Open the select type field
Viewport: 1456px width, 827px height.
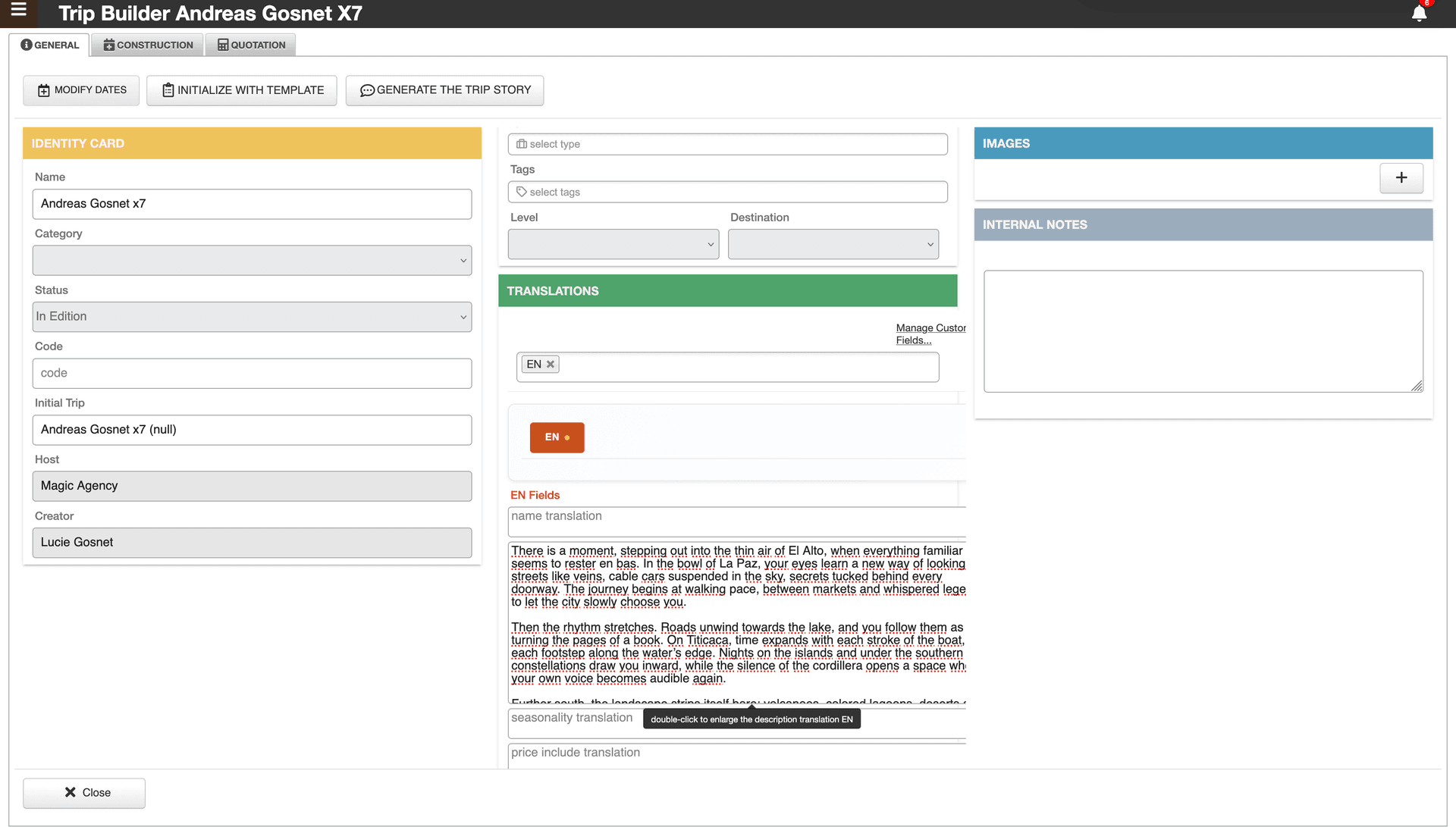[727, 144]
